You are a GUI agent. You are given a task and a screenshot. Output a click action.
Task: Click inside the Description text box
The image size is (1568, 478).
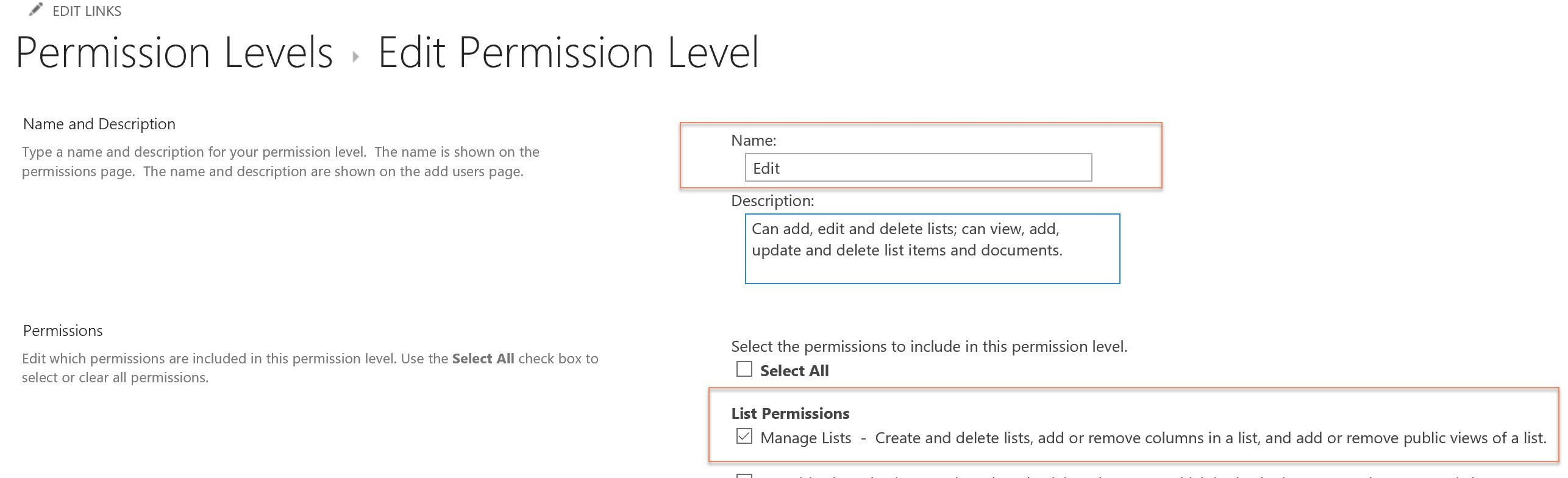[932, 247]
